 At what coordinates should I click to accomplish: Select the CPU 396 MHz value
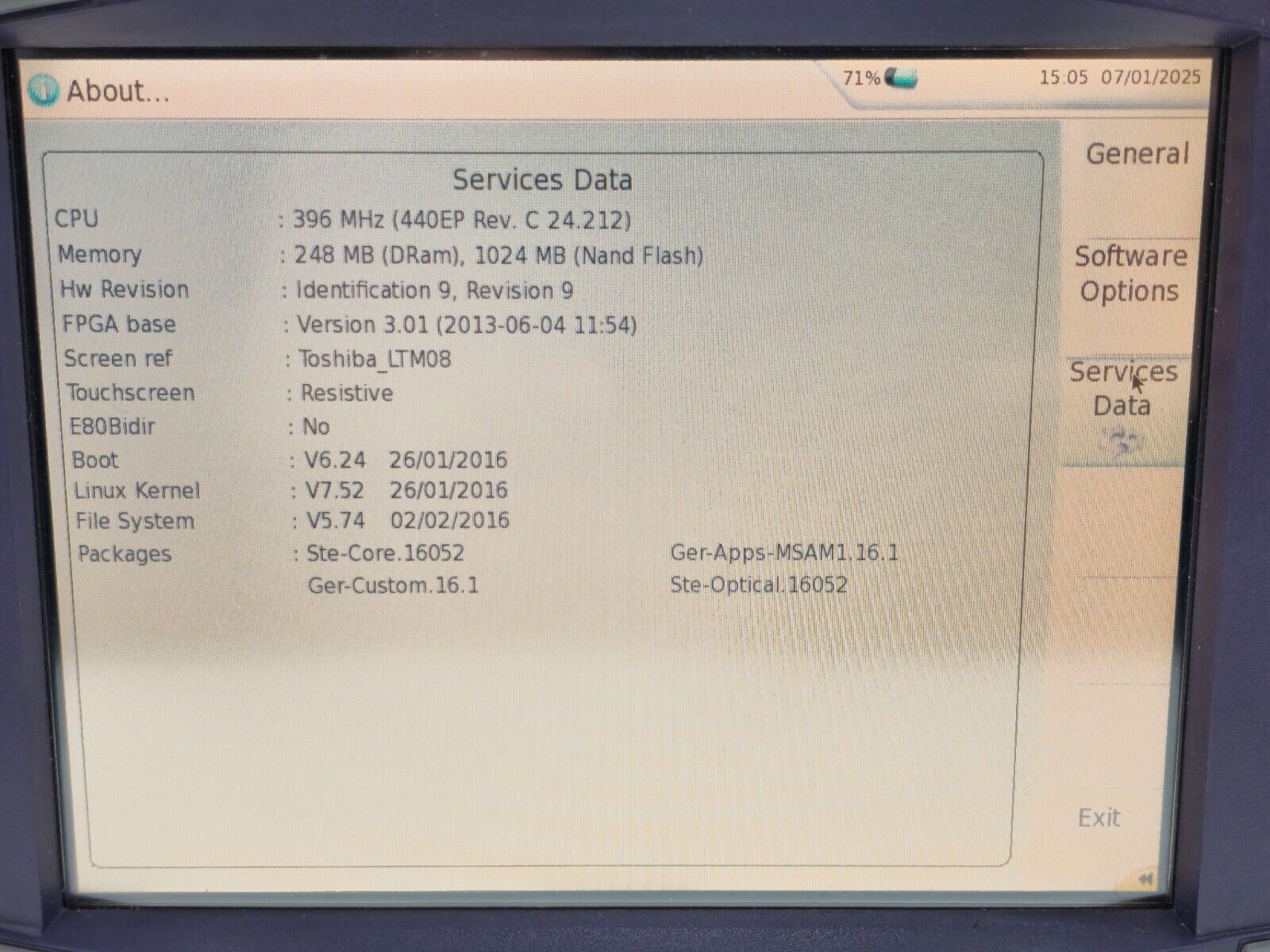coord(462,220)
